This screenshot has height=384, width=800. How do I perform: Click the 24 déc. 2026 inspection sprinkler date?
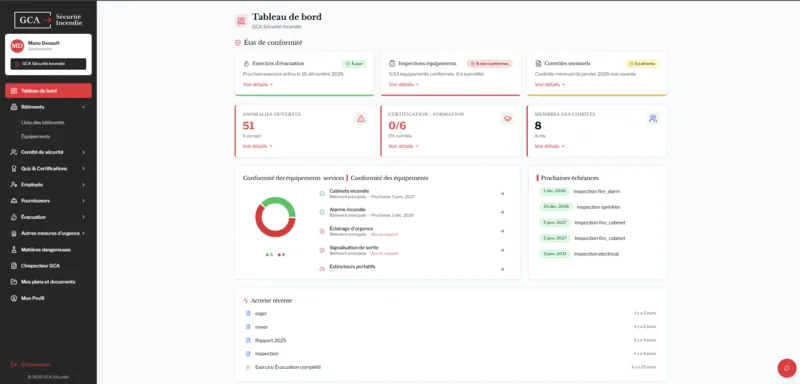click(555, 207)
